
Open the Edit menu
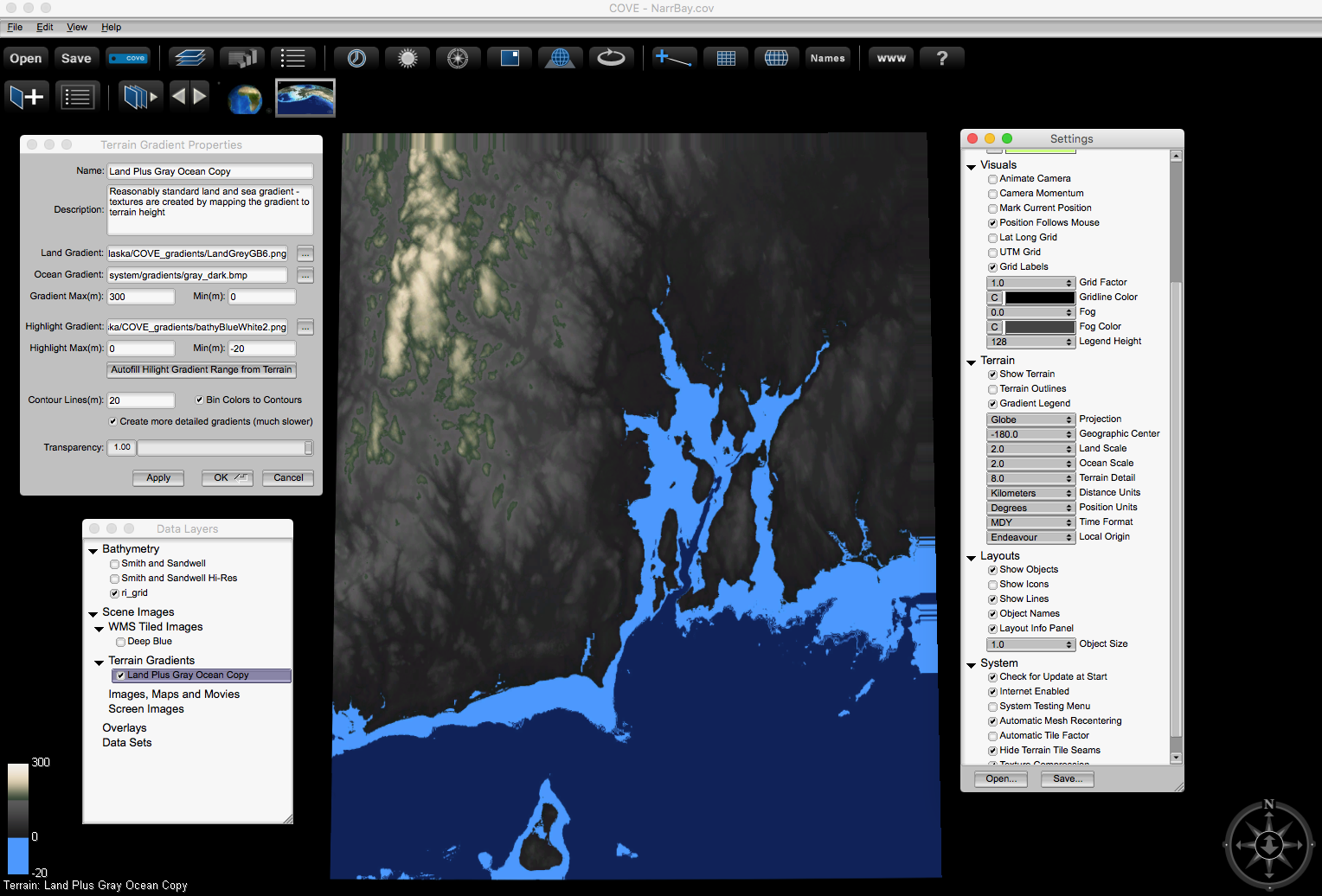tap(45, 27)
